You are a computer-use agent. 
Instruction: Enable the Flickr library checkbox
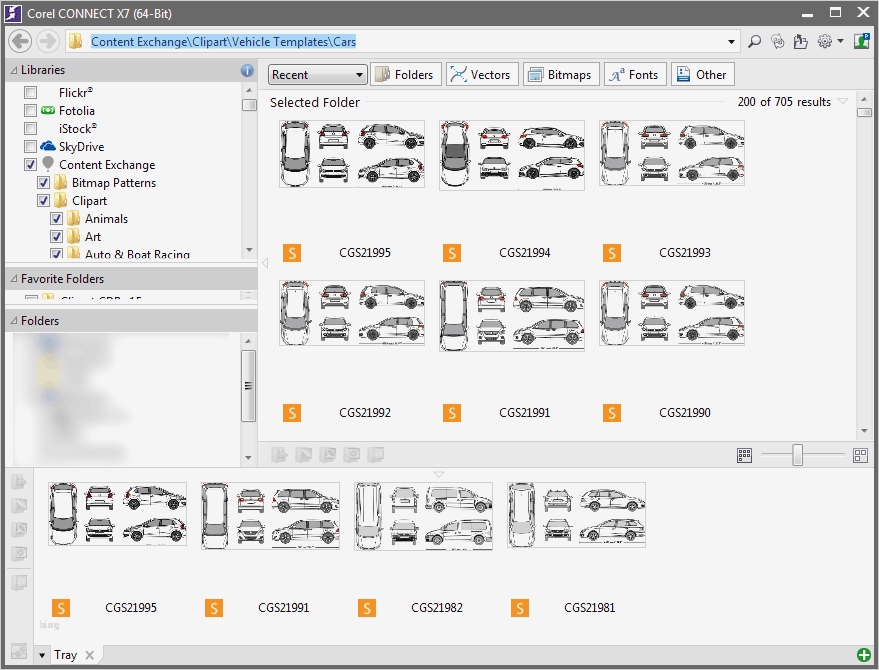coord(31,93)
